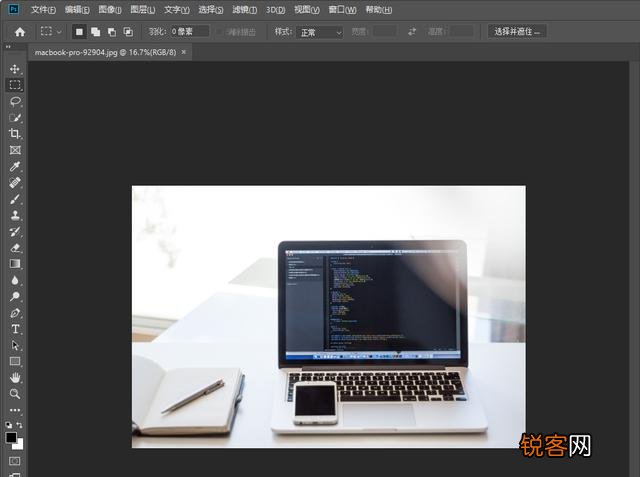Open the 滤镜 menu
The height and width of the screenshot is (477, 640).
tap(244, 10)
